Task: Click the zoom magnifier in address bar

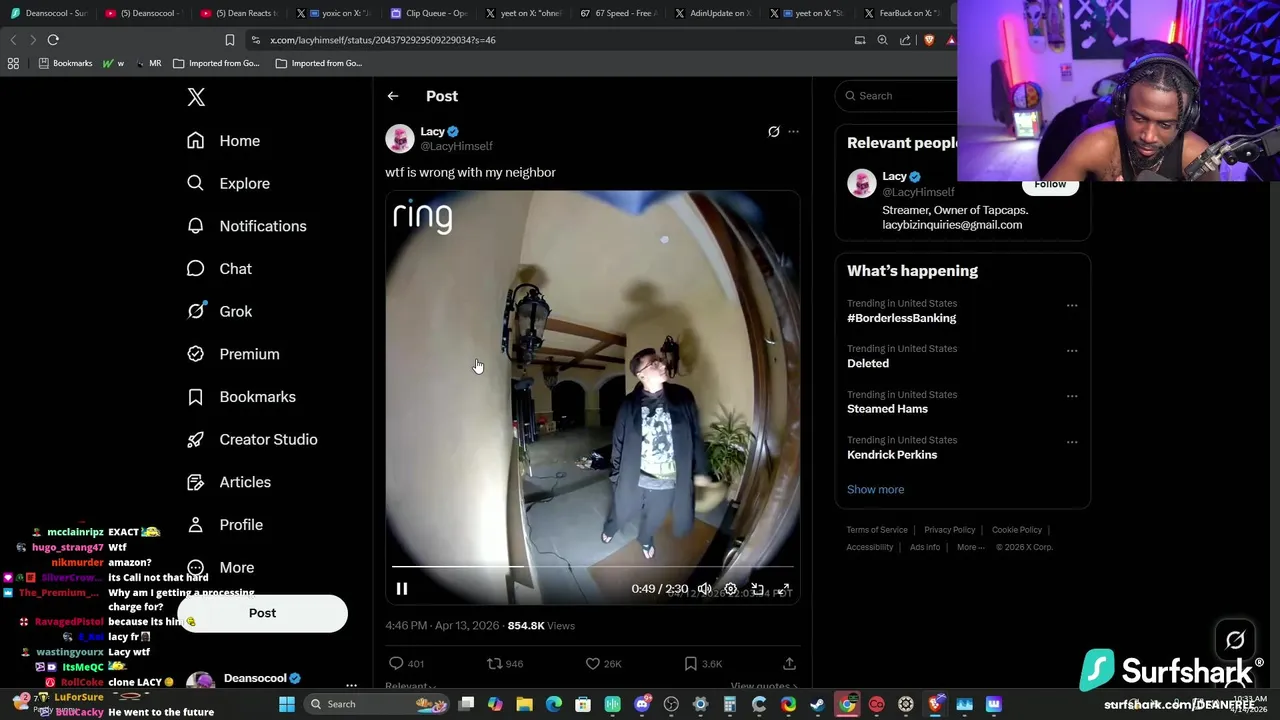Action: [882, 40]
